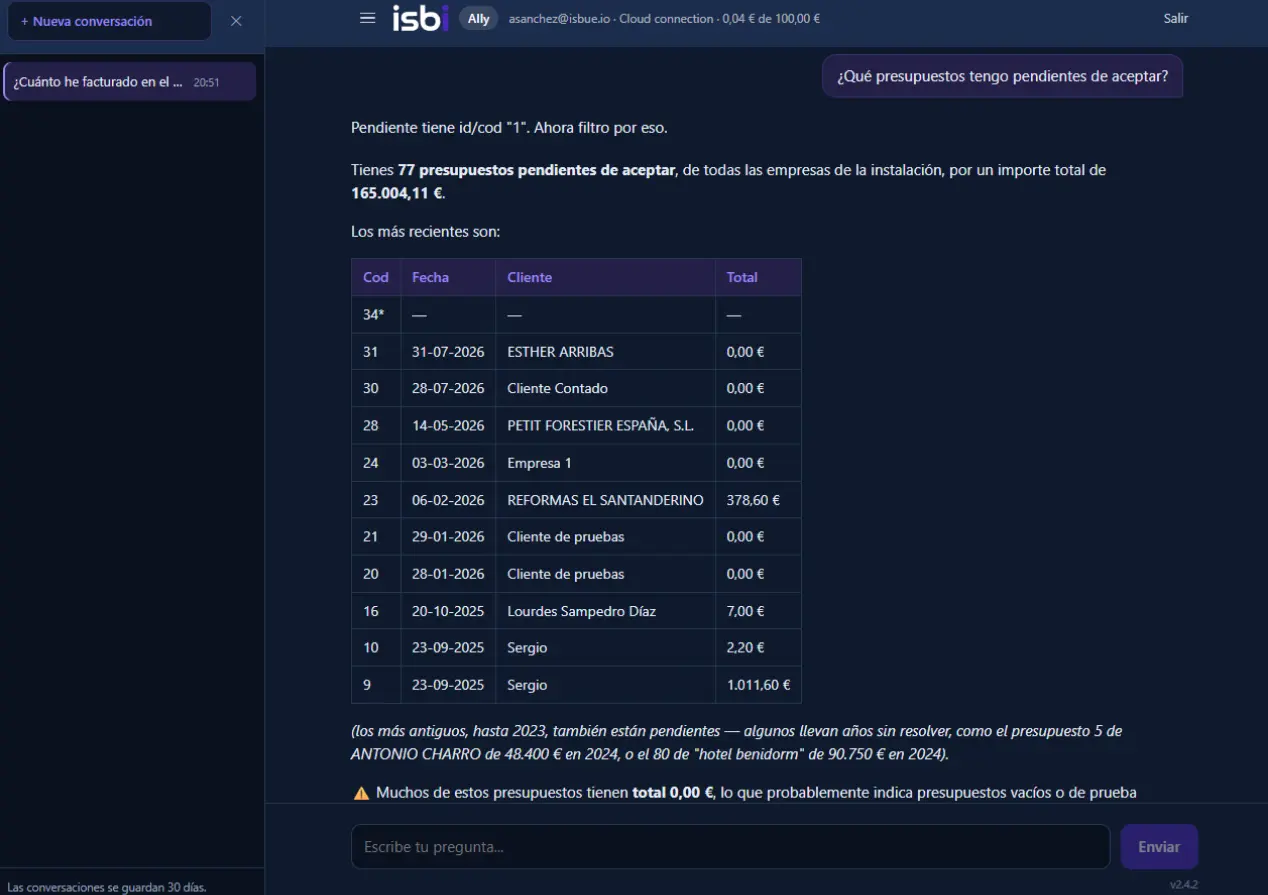Click the note 'Las conversaciones se guardan 30 días.'

106,887
